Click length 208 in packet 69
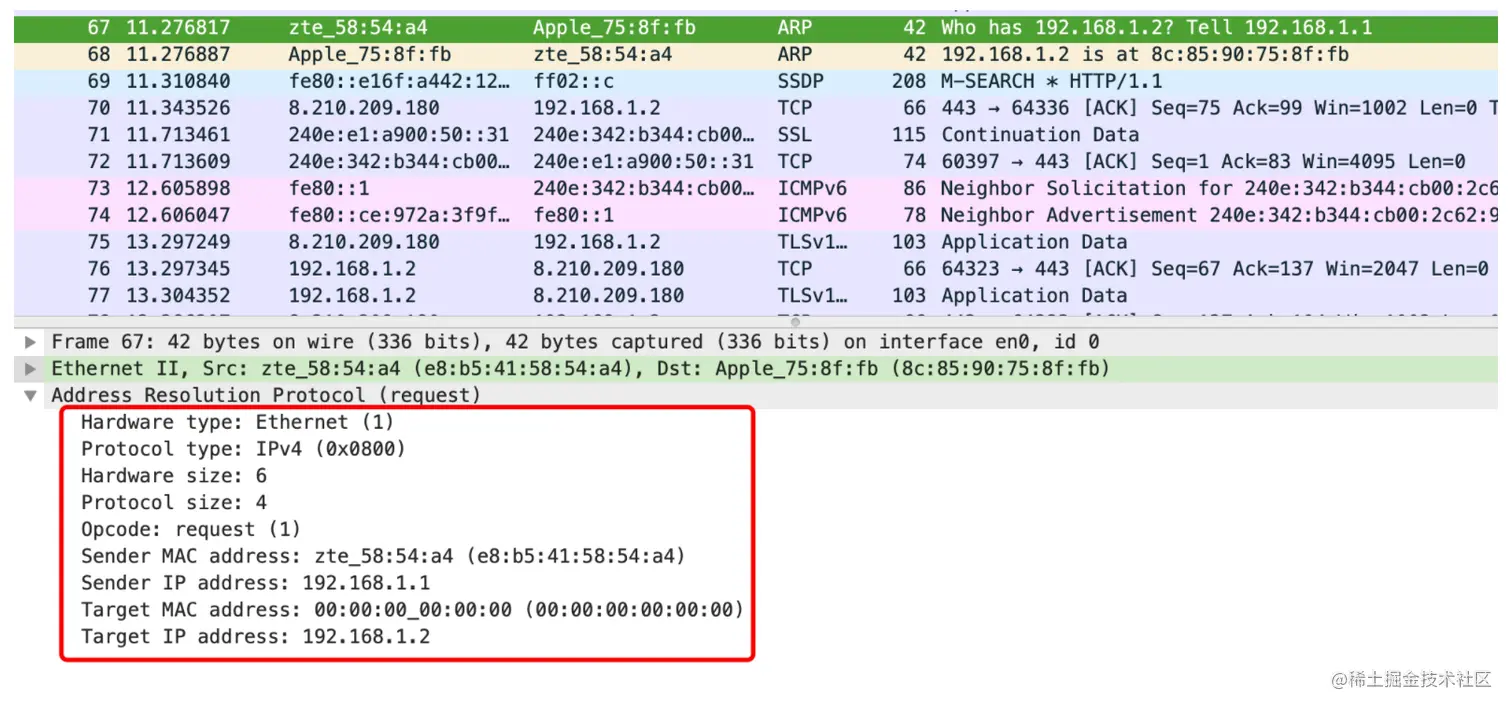1512x710 pixels. 909,81
